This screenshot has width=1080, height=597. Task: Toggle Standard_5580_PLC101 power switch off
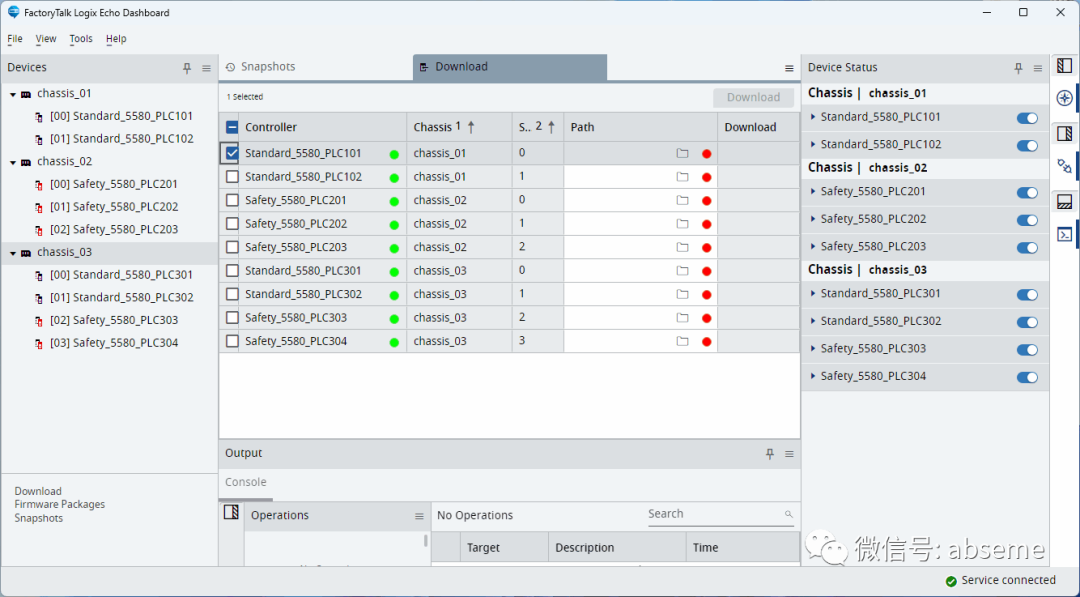(x=1027, y=118)
